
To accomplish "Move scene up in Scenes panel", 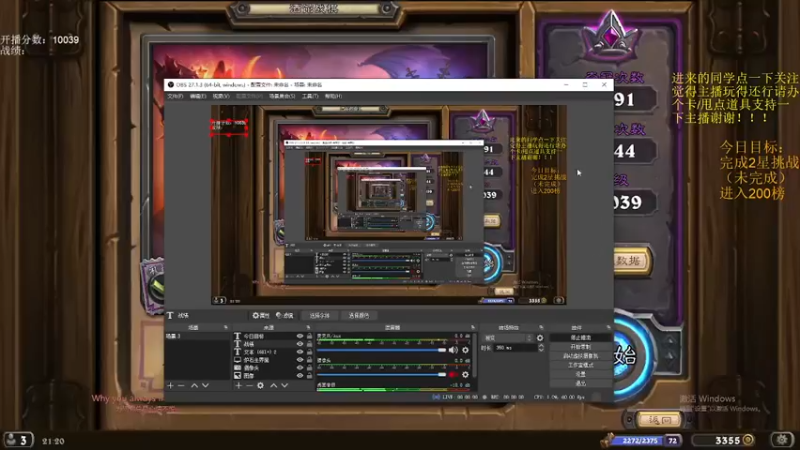I will pyautogui.click(x=194, y=386).
